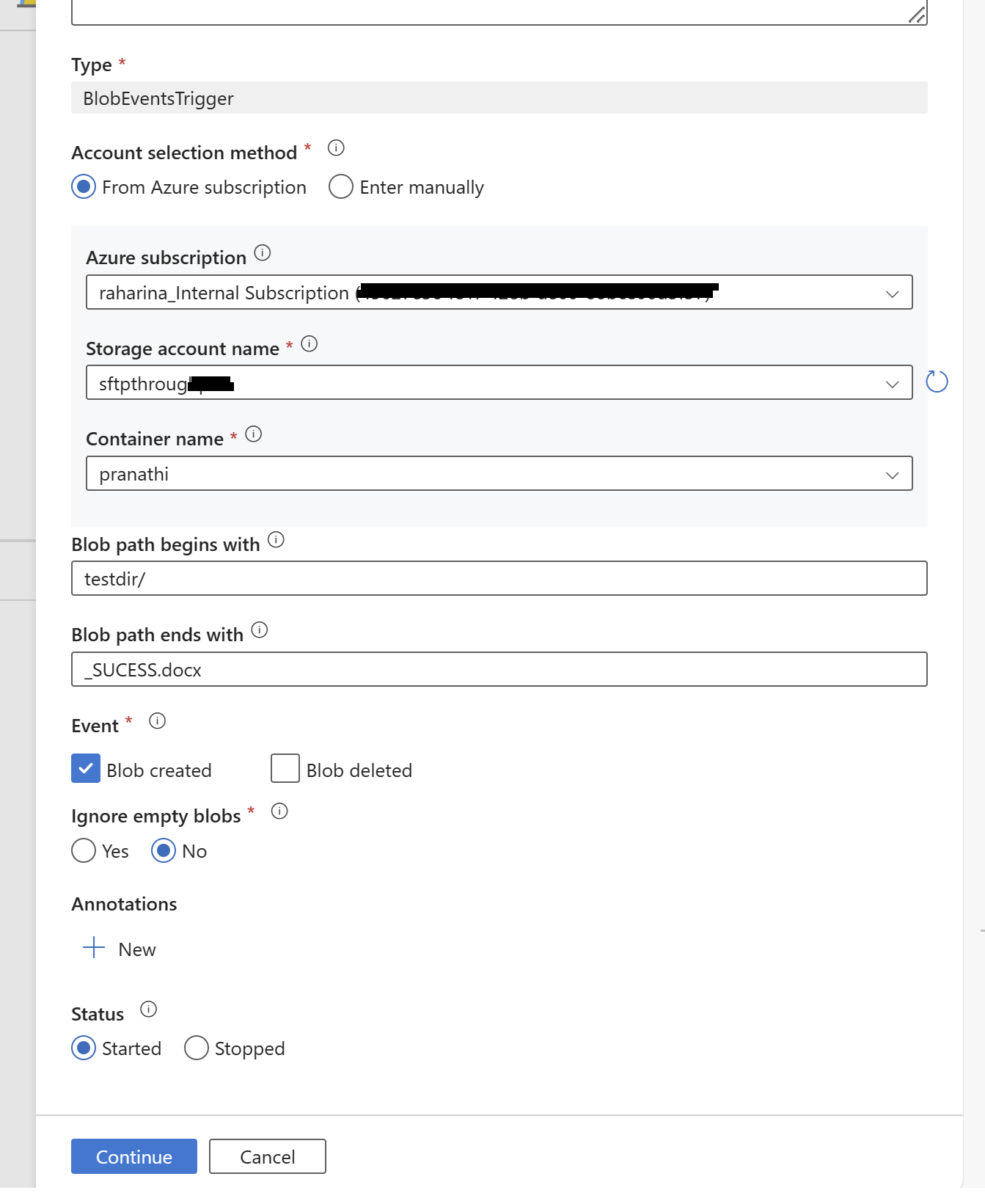The width and height of the screenshot is (985, 1204).
Task: Open the Container name dropdown showing pranathi
Action: click(499, 473)
